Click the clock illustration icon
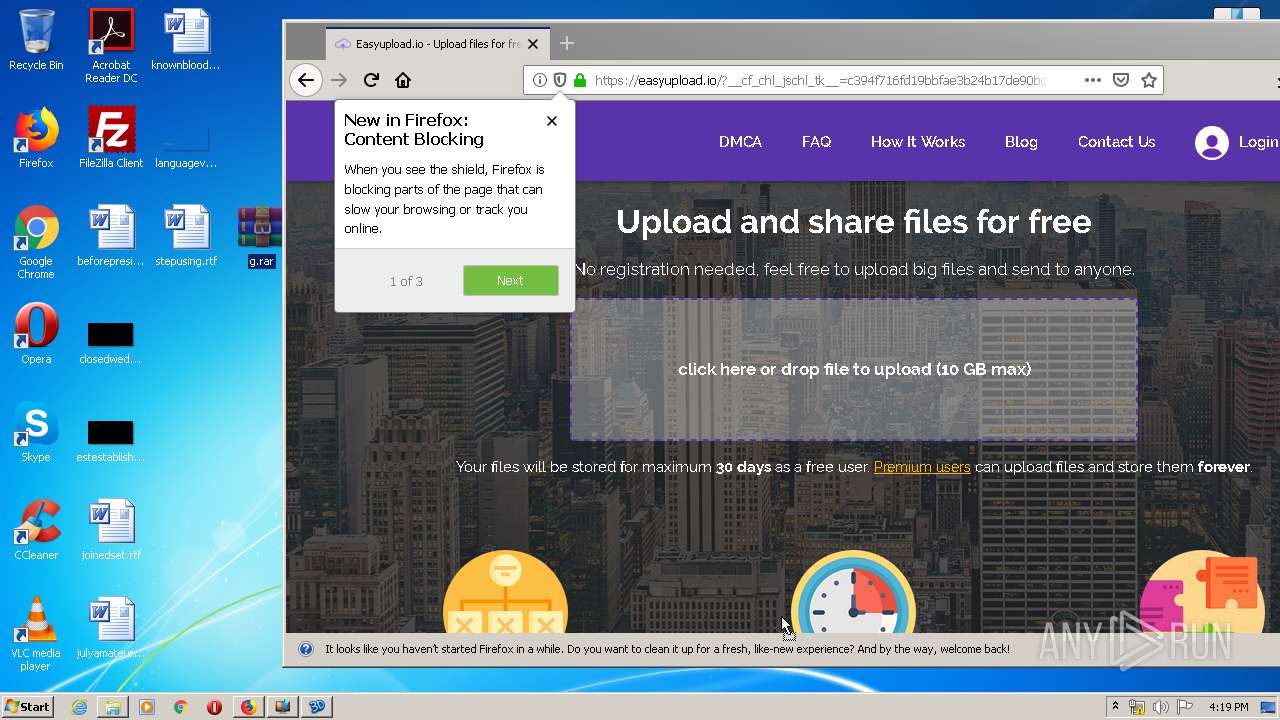Image resolution: width=1280 pixels, height=720 pixels. pos(853,593)
